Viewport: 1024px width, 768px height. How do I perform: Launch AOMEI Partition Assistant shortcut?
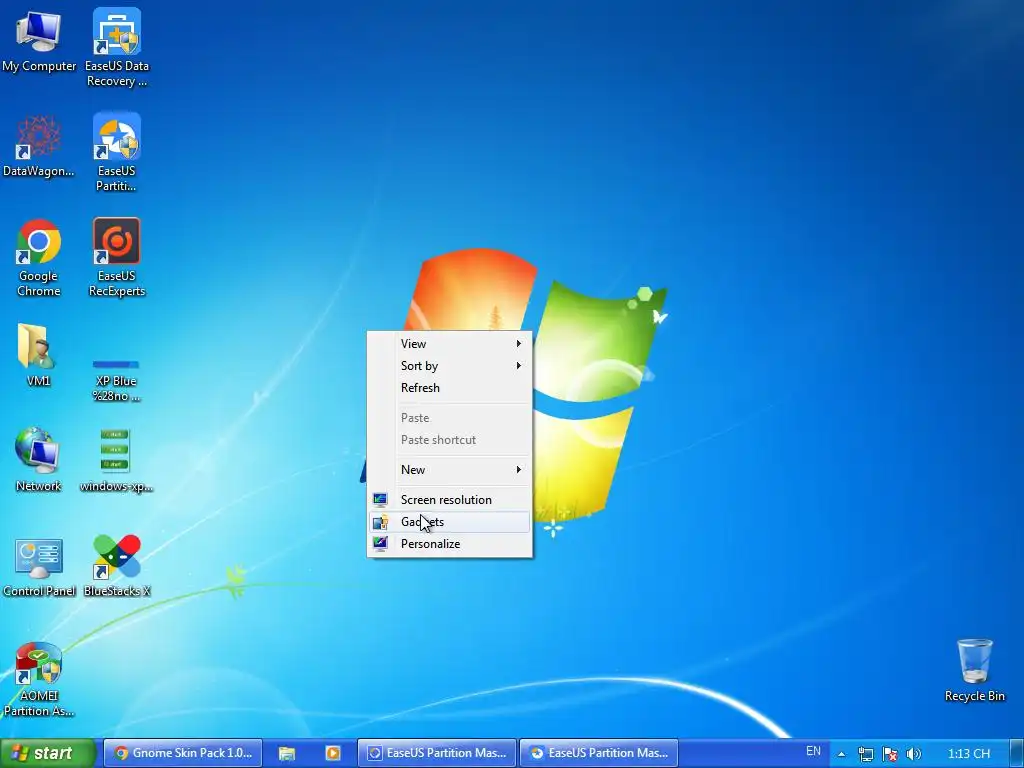pyautogui.click(x=39, y=679)
